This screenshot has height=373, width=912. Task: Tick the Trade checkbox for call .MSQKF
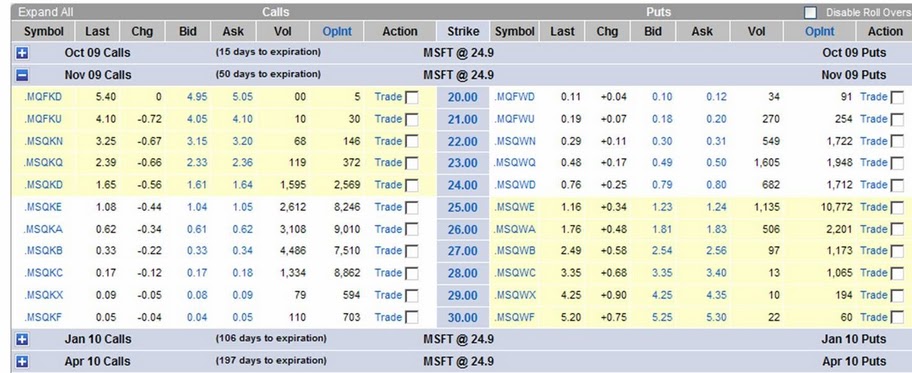[411, 318]
